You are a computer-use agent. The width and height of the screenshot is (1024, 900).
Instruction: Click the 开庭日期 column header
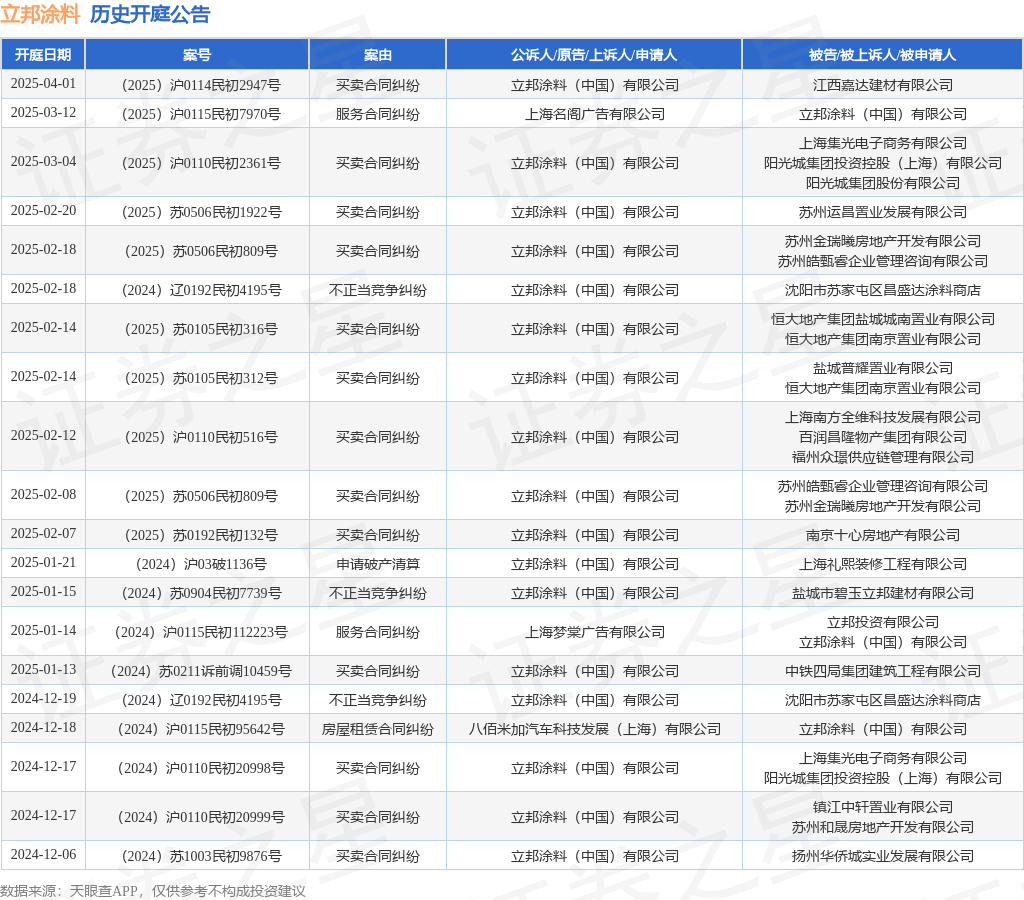[43, 55]
